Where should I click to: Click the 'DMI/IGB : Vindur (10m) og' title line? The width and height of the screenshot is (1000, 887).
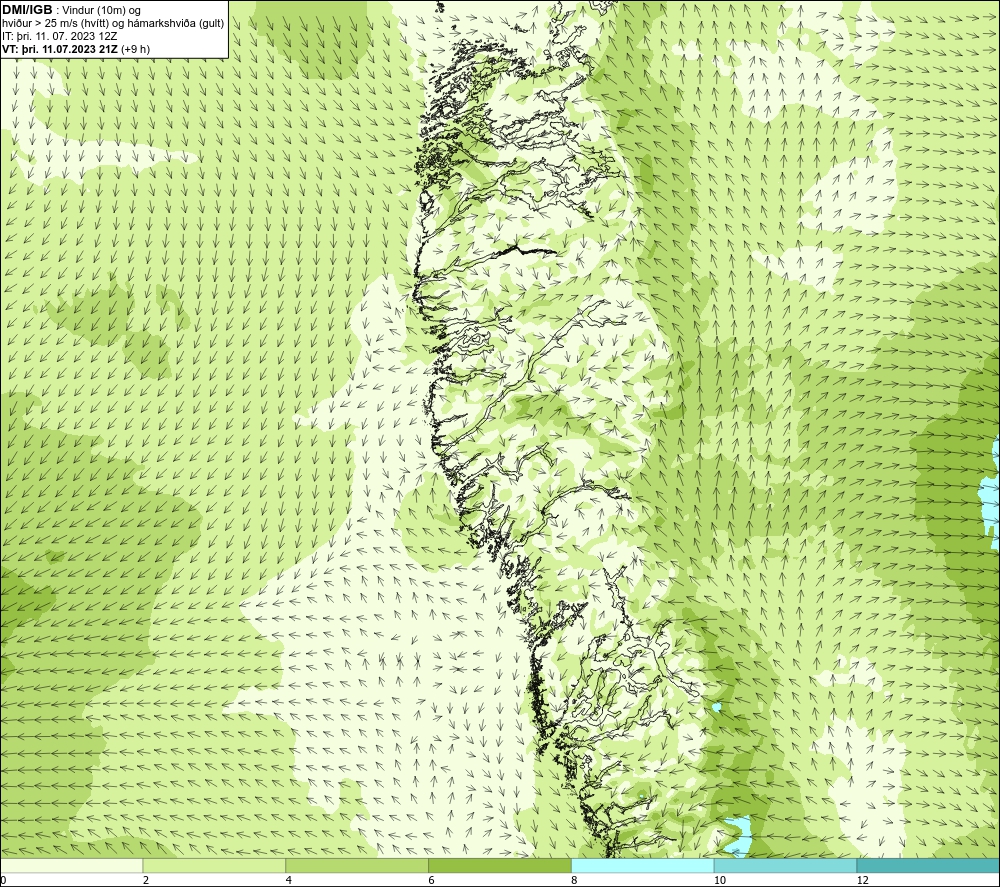point(71,10)
